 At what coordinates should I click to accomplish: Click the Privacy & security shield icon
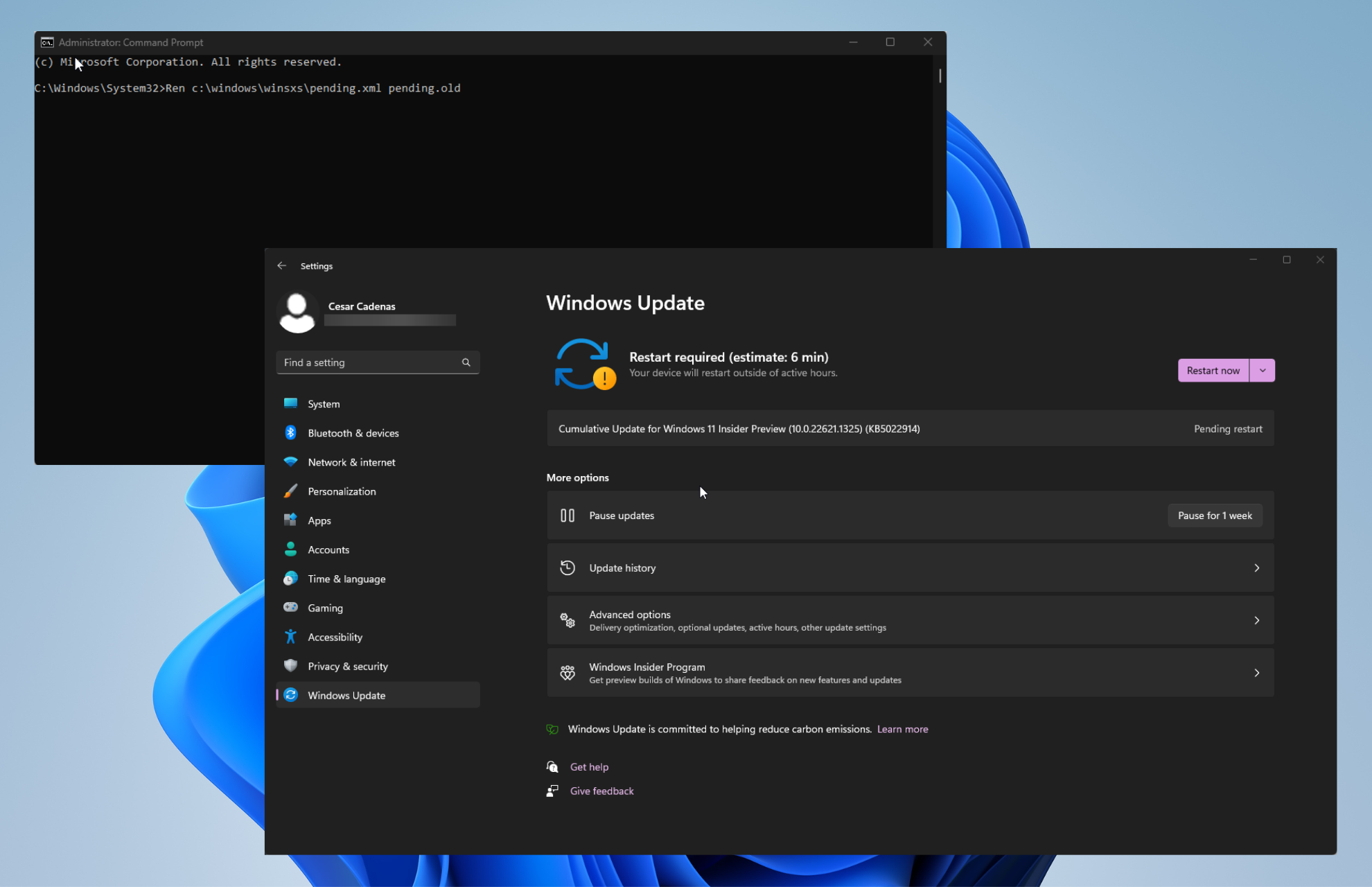(x=290, y=665)
